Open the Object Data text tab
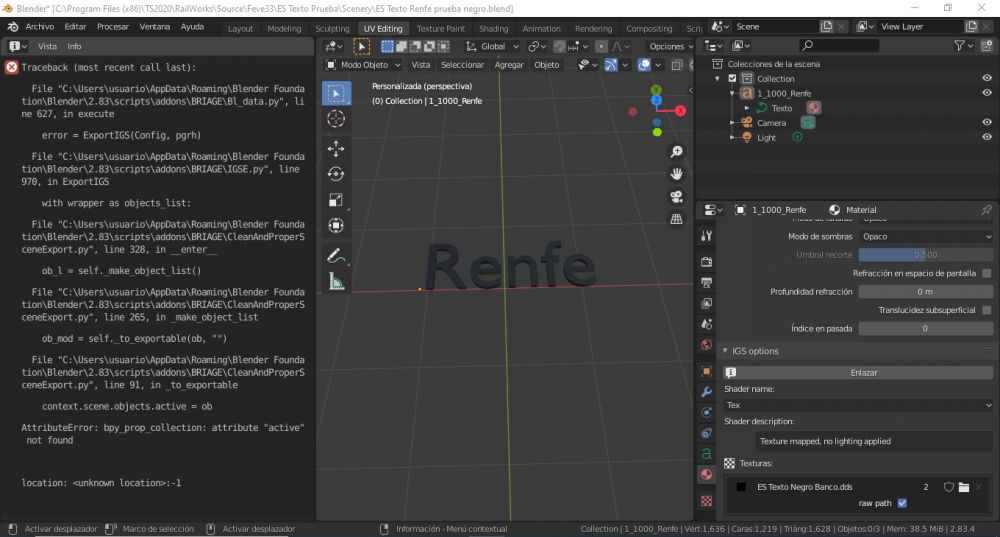 tap(707, 454)
